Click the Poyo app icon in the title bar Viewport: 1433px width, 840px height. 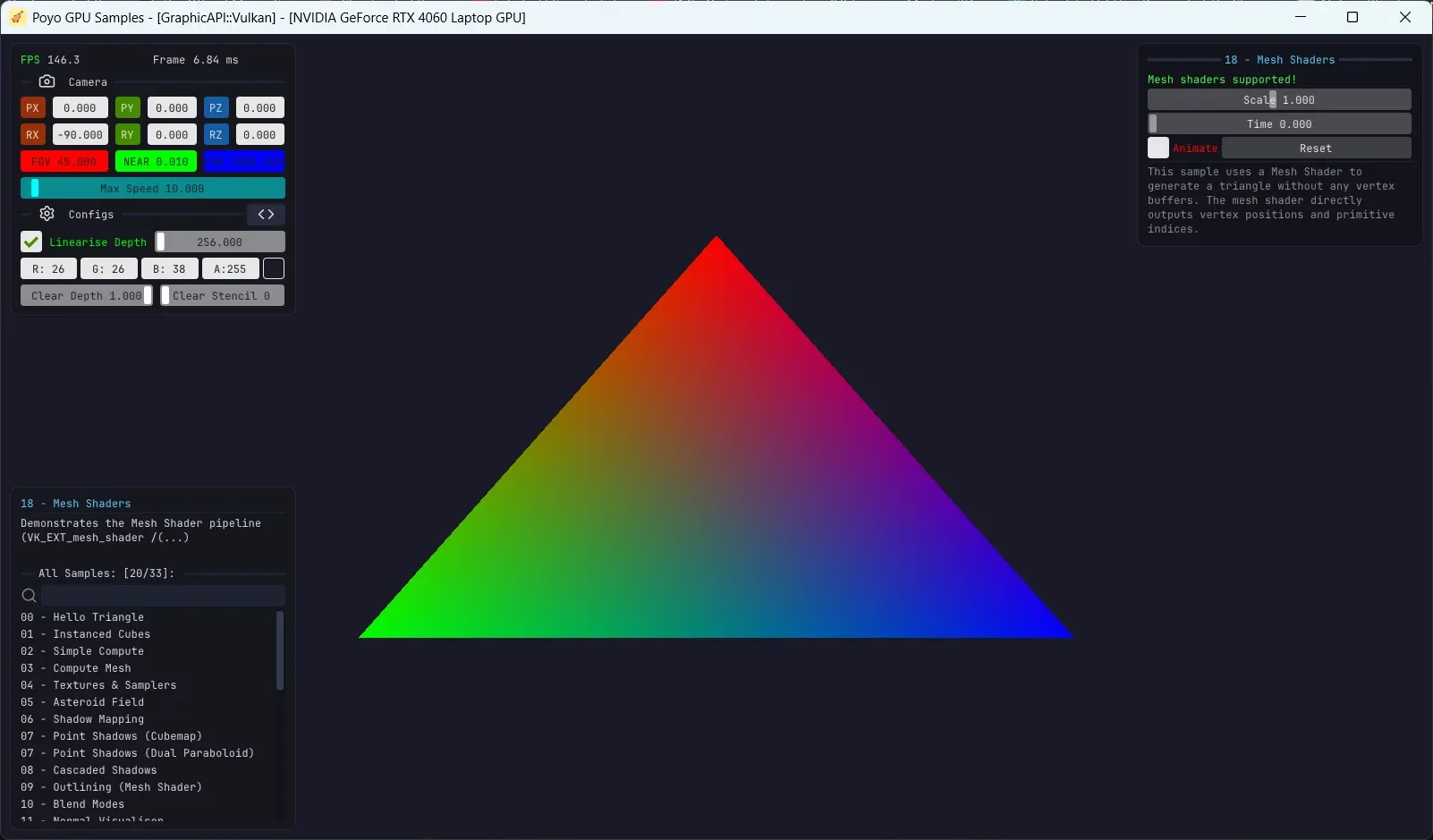tap(16, 17)
